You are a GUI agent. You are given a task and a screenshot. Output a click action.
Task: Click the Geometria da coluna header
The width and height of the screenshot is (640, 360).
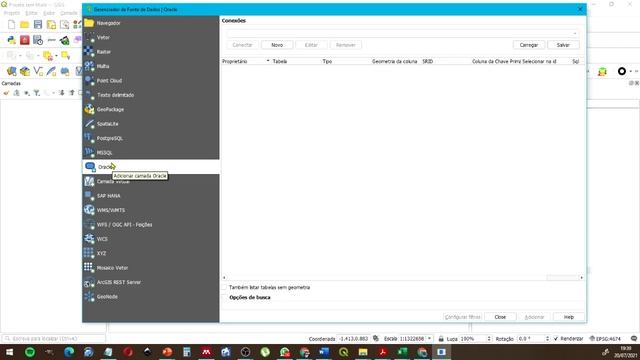(395, 61)
